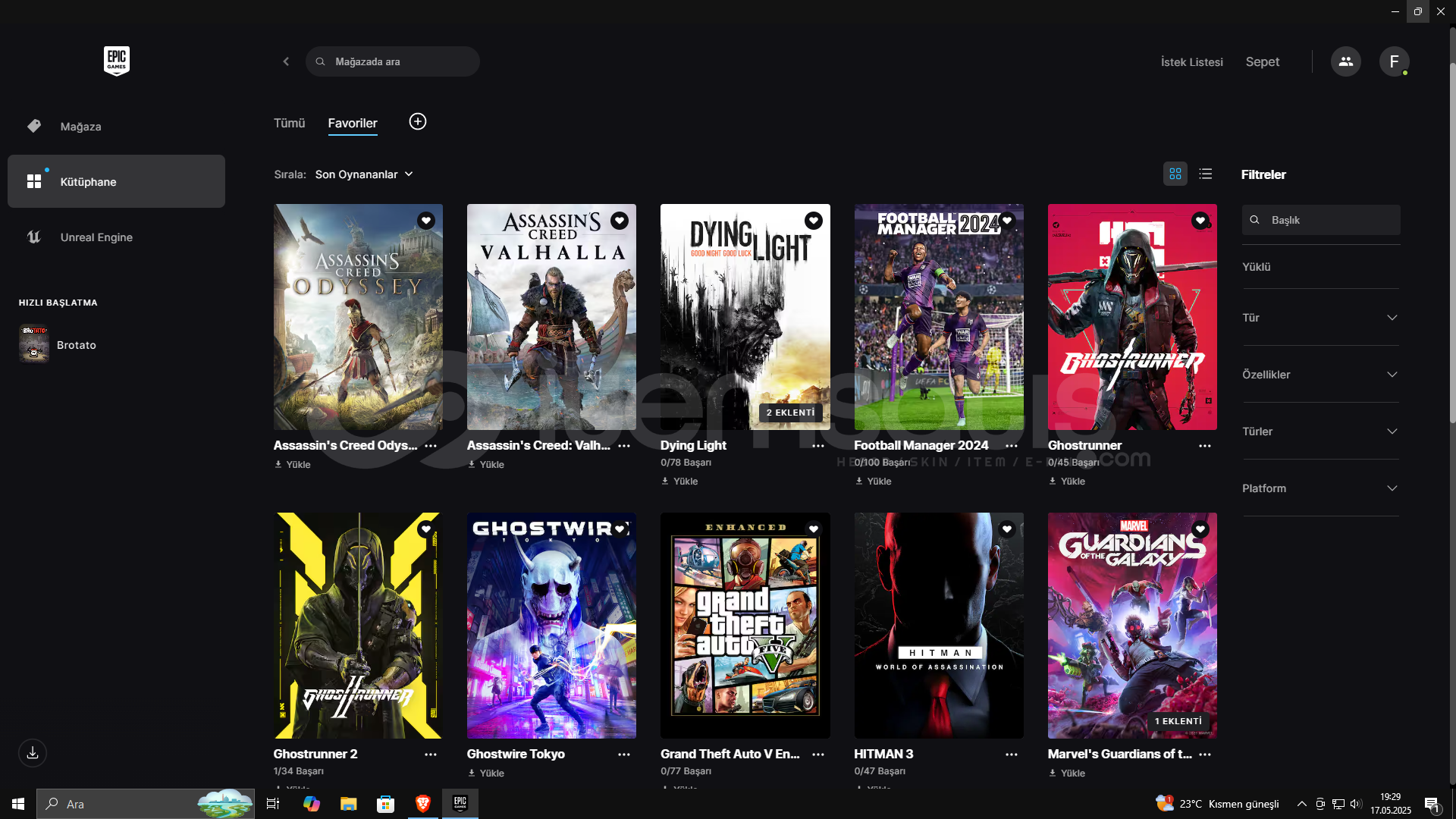Expand the Tür filter
Viewport: 1456px width, 819px height.
pyautogui.click(x=1320, y=318)
